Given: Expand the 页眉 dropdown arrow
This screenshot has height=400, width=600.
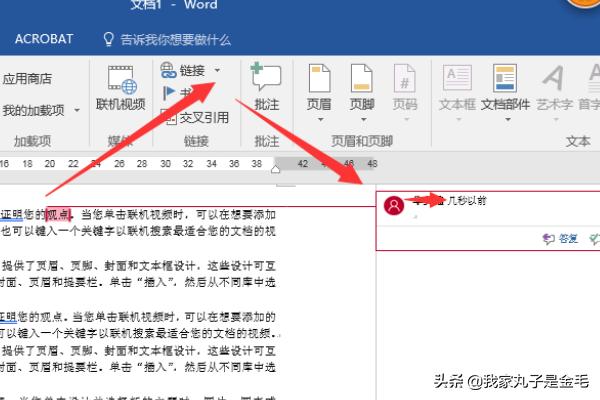Looking at the screenshot, I should point(321,120).
